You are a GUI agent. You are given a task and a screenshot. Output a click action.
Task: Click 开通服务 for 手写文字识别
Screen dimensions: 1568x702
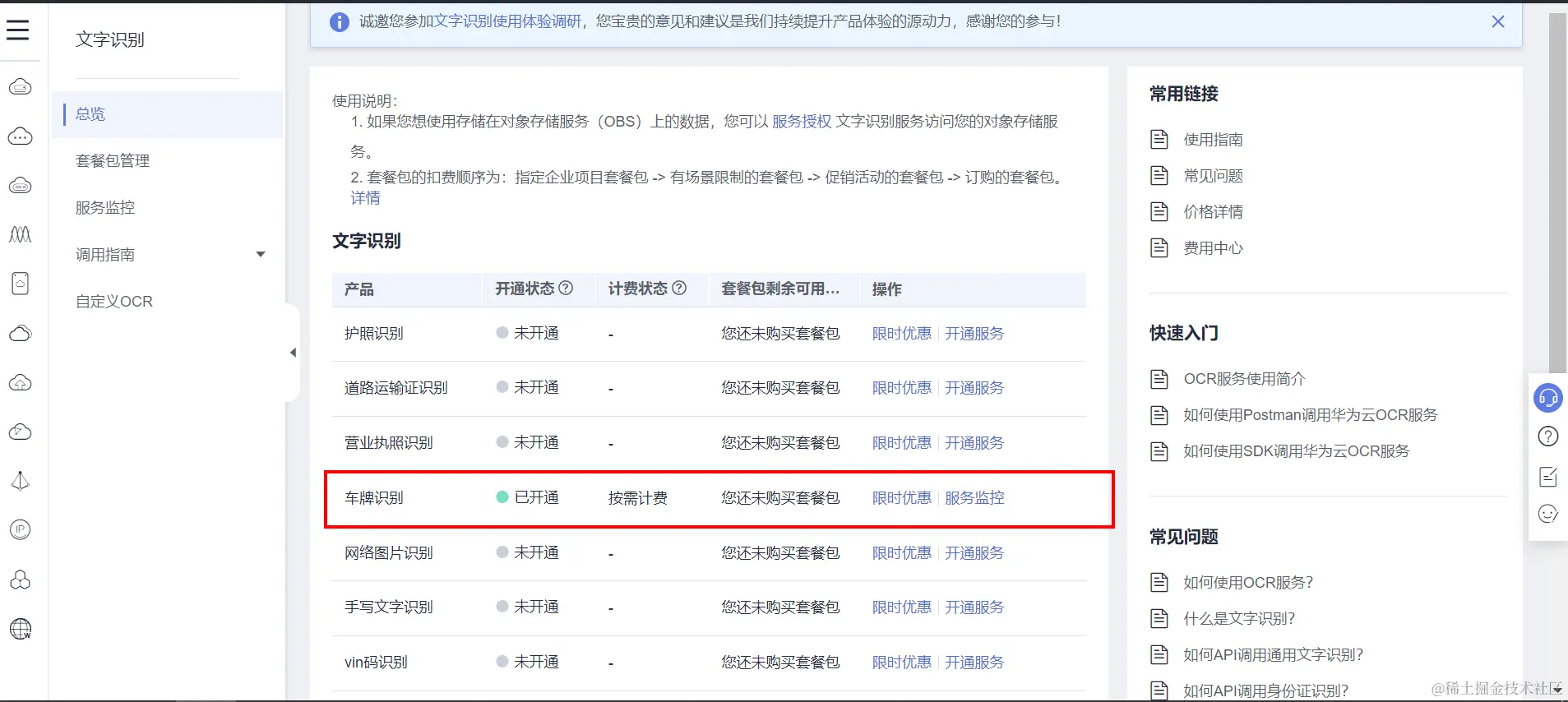click(x=974, y=607)
